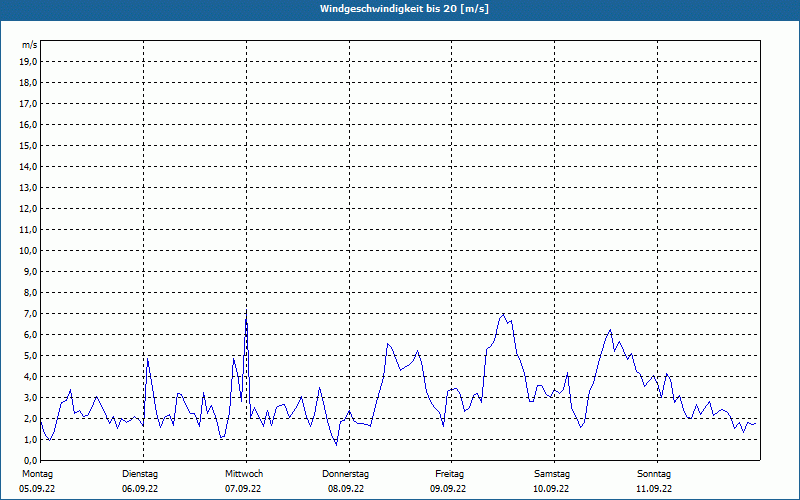Click the '06.09.22' date label
Screen dimensions: 800x500
click(x=140, y=489)
